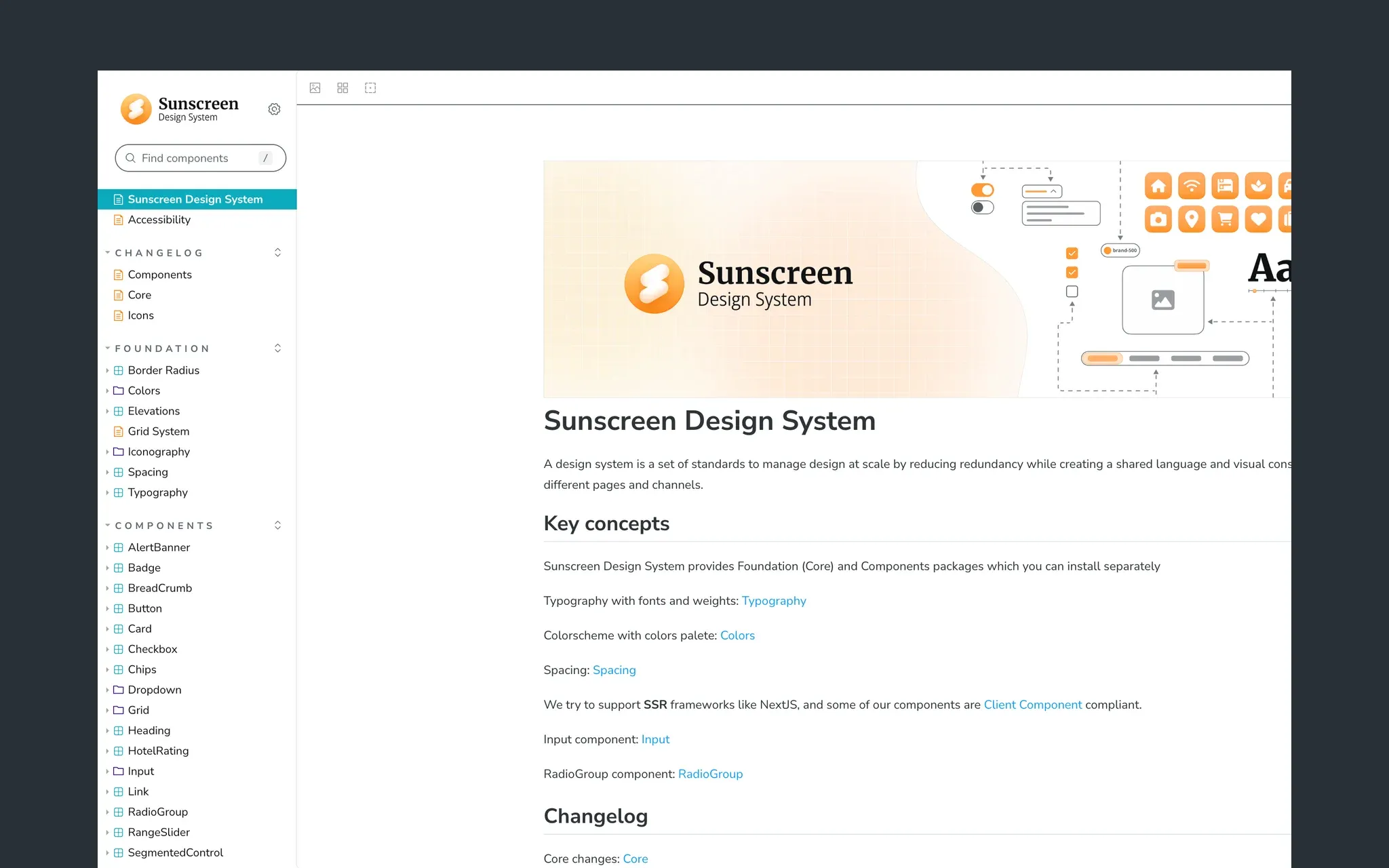Click the Border Radius component icon
The width and height of the screenshot is (1389, 868).
(119, 370)
